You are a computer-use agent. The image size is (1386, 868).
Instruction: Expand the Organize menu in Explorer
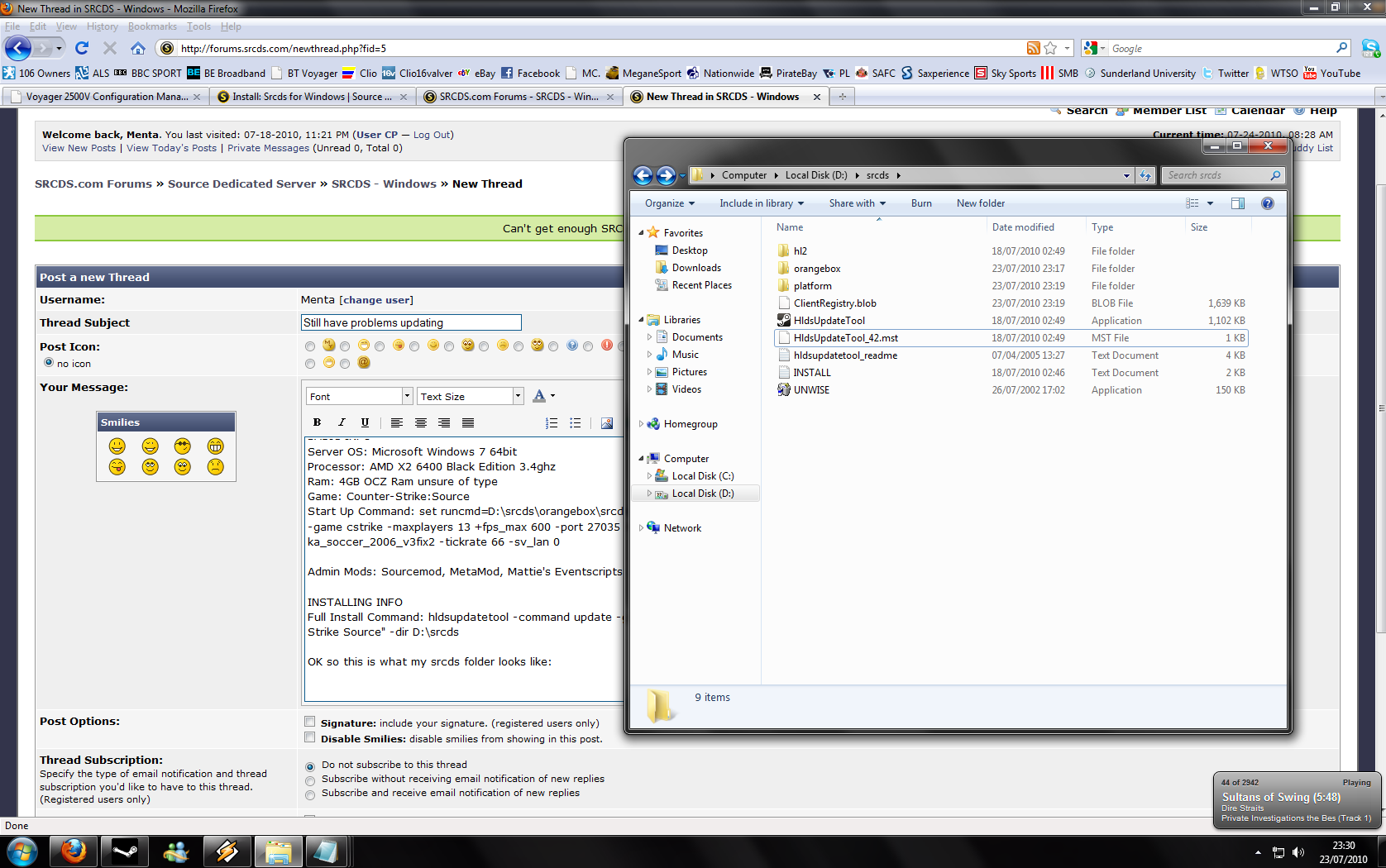pos(669,203)
